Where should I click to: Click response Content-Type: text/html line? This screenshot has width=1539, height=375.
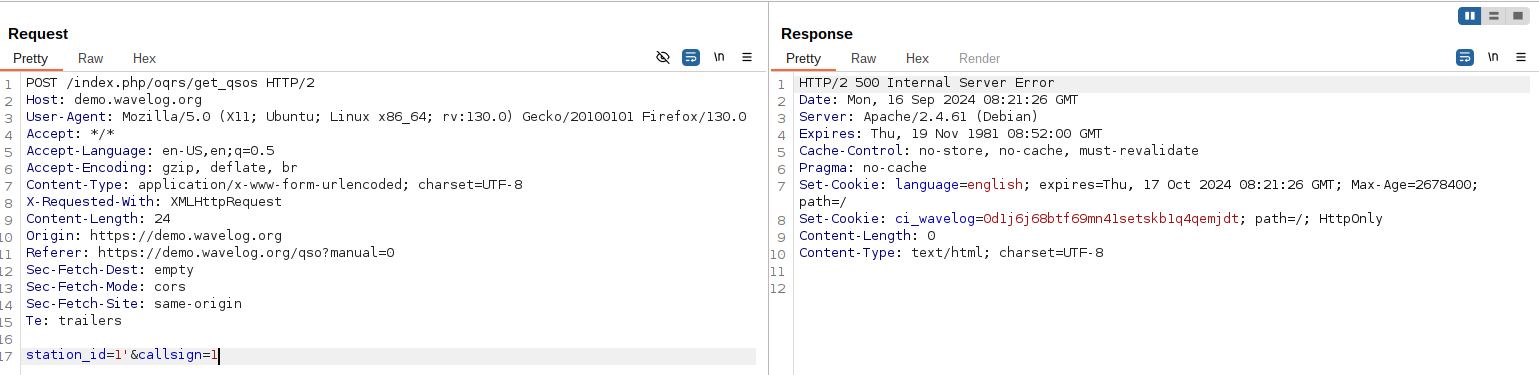(x=951, y=253)
